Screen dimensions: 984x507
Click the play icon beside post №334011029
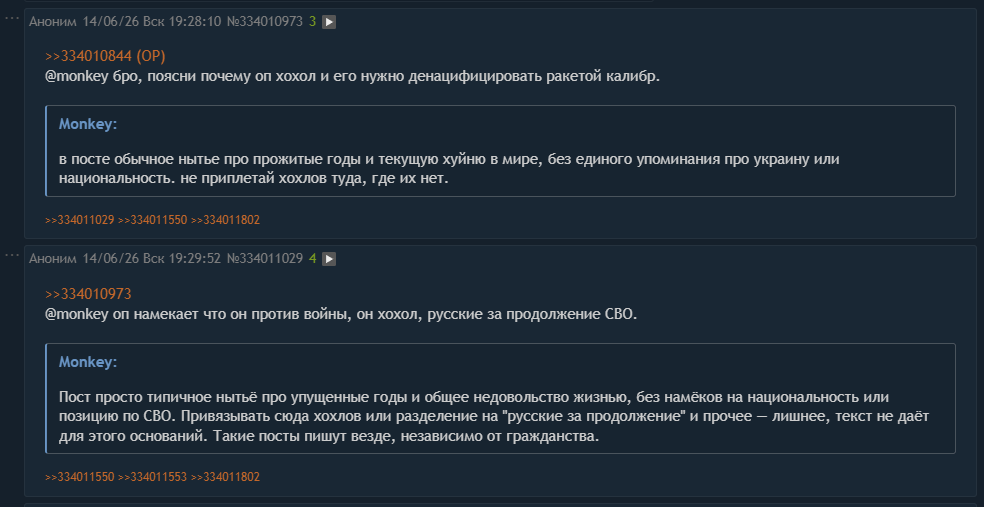pyautogui.click(x=329, y=259)
